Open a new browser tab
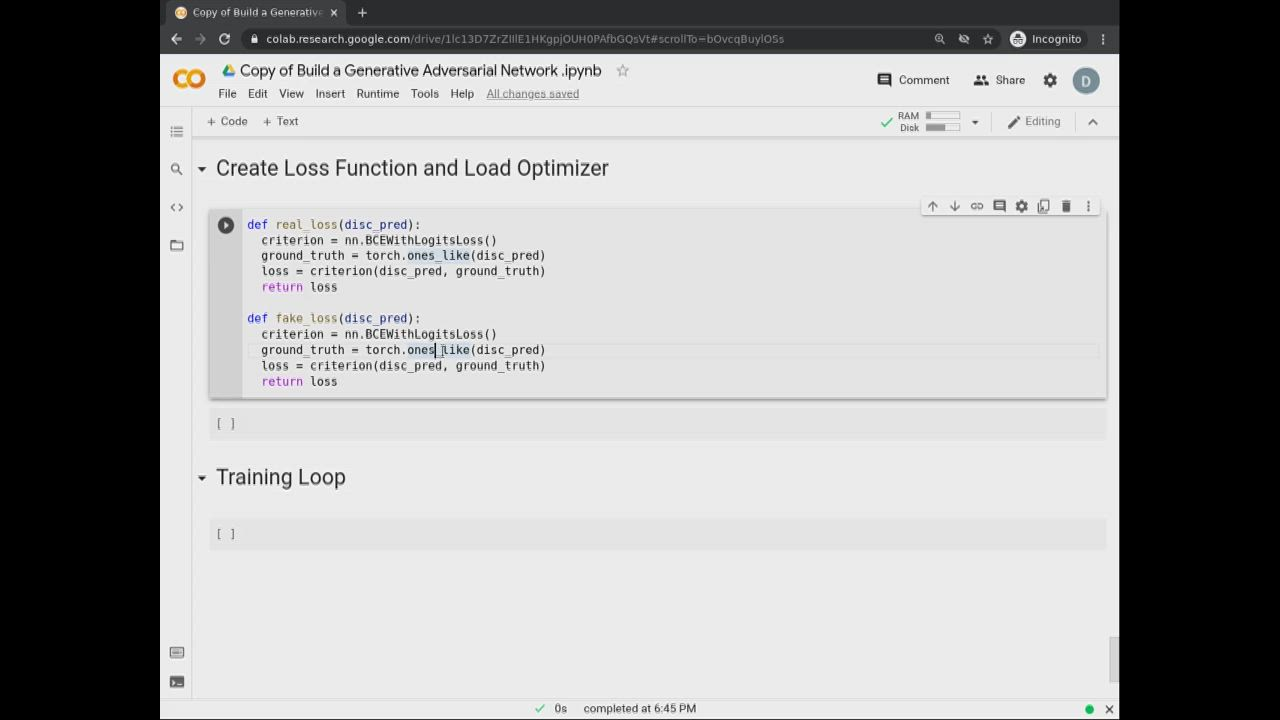The height and width of the screenshot is (720, 1280). pos(362,12)
